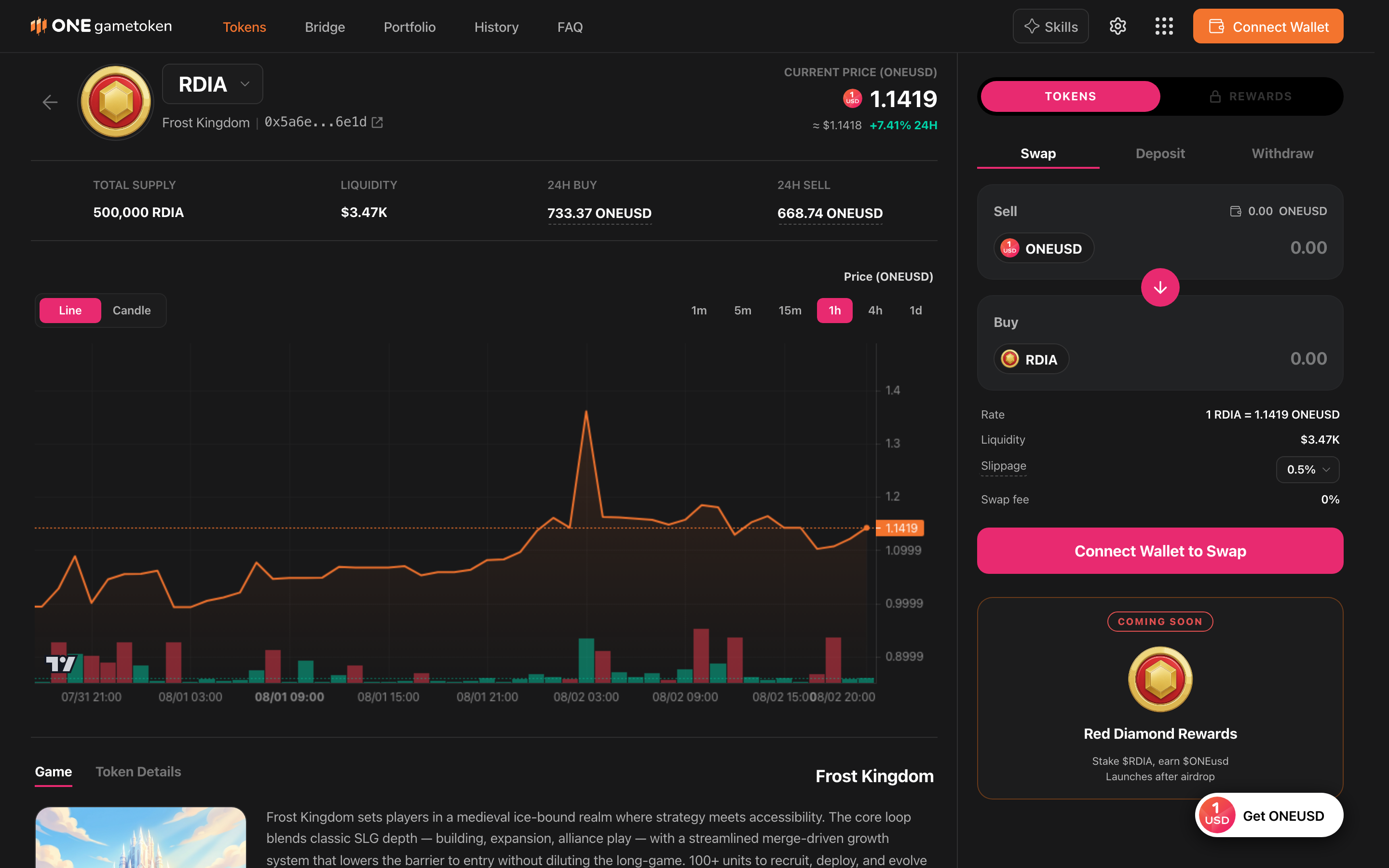The width and height of the screenshot is (1389, 868).
Task: Click the Red Diamond Rewards coin image
Action: click(1160, 679)
